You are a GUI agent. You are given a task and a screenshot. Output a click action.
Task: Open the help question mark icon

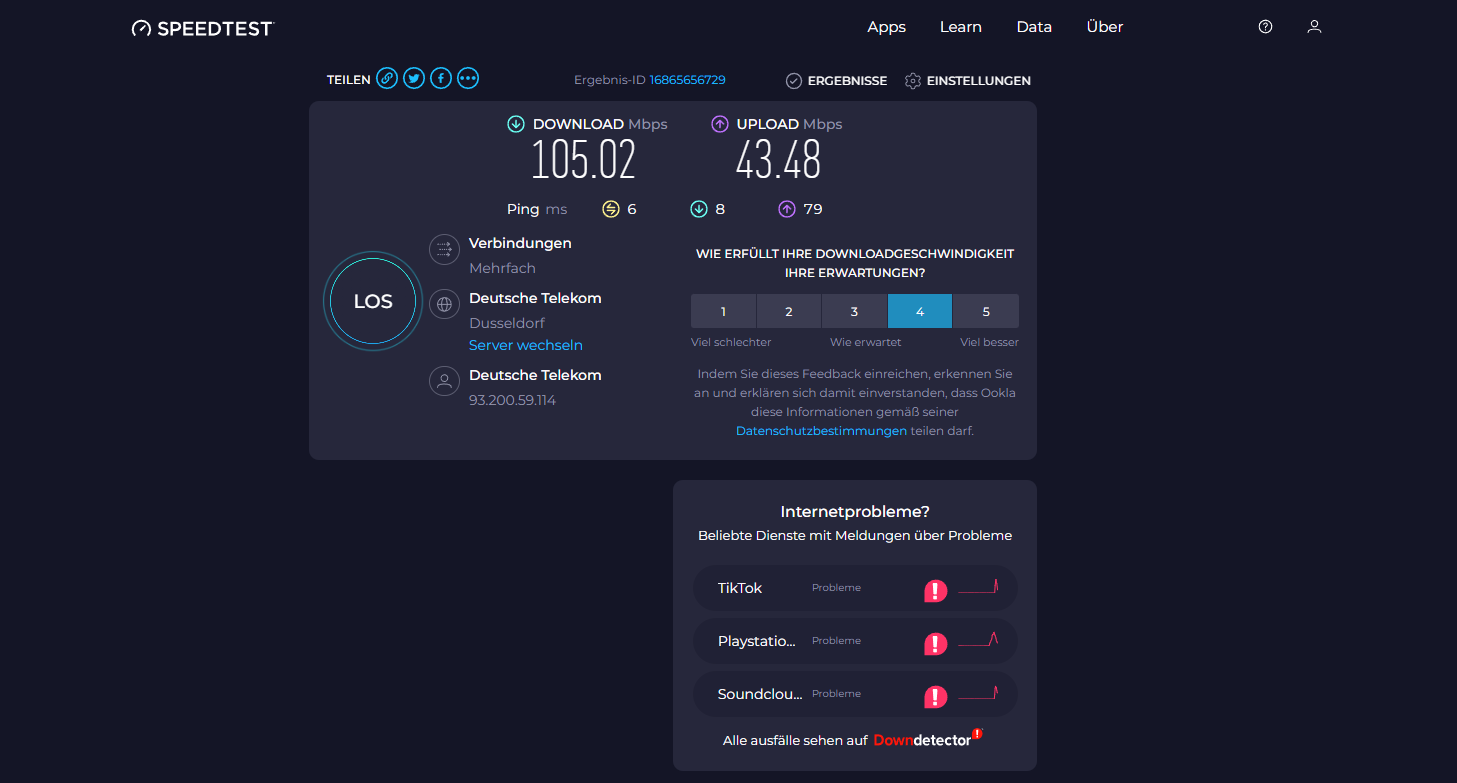click(x=1265, y=27)
